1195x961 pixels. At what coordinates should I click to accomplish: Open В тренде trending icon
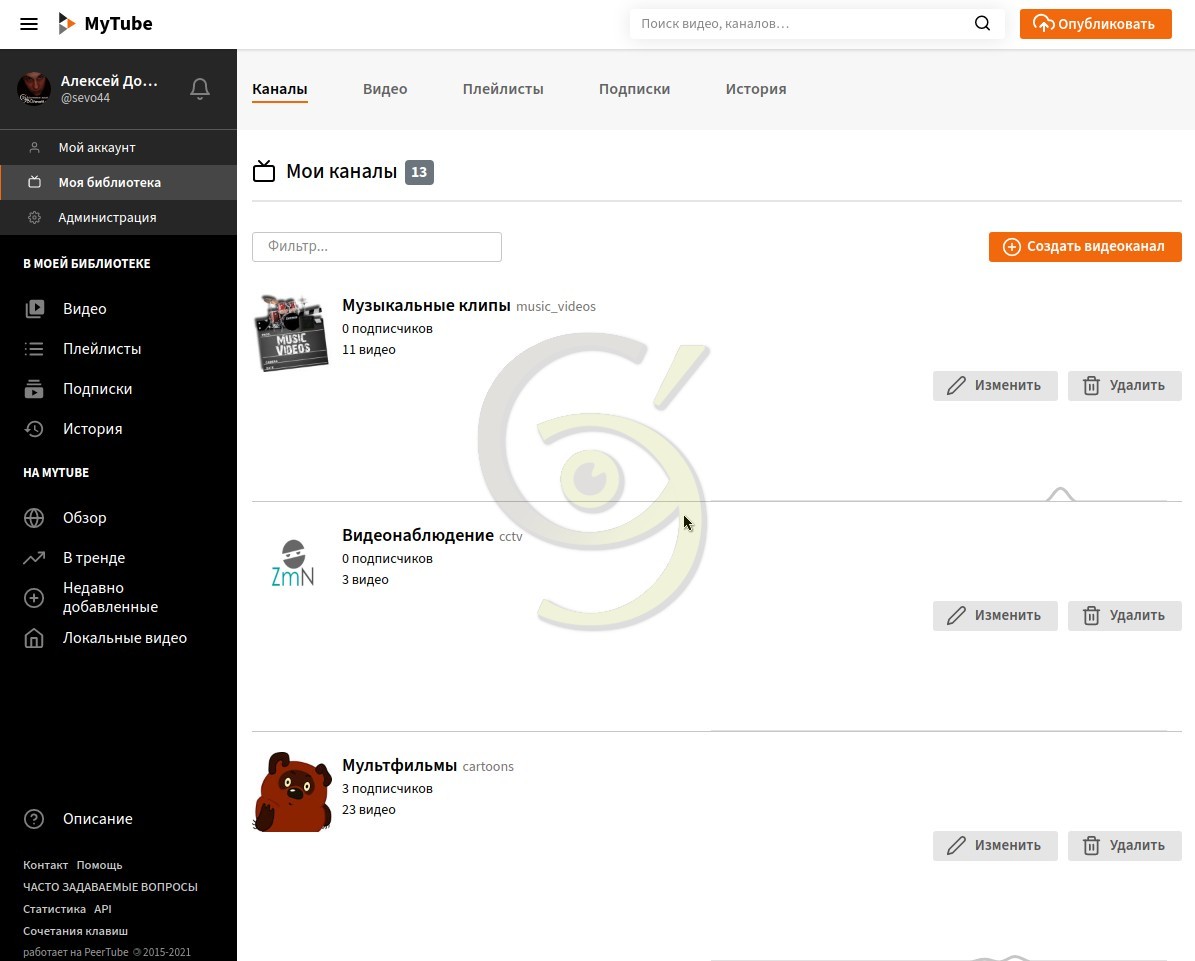click(34, 558)
